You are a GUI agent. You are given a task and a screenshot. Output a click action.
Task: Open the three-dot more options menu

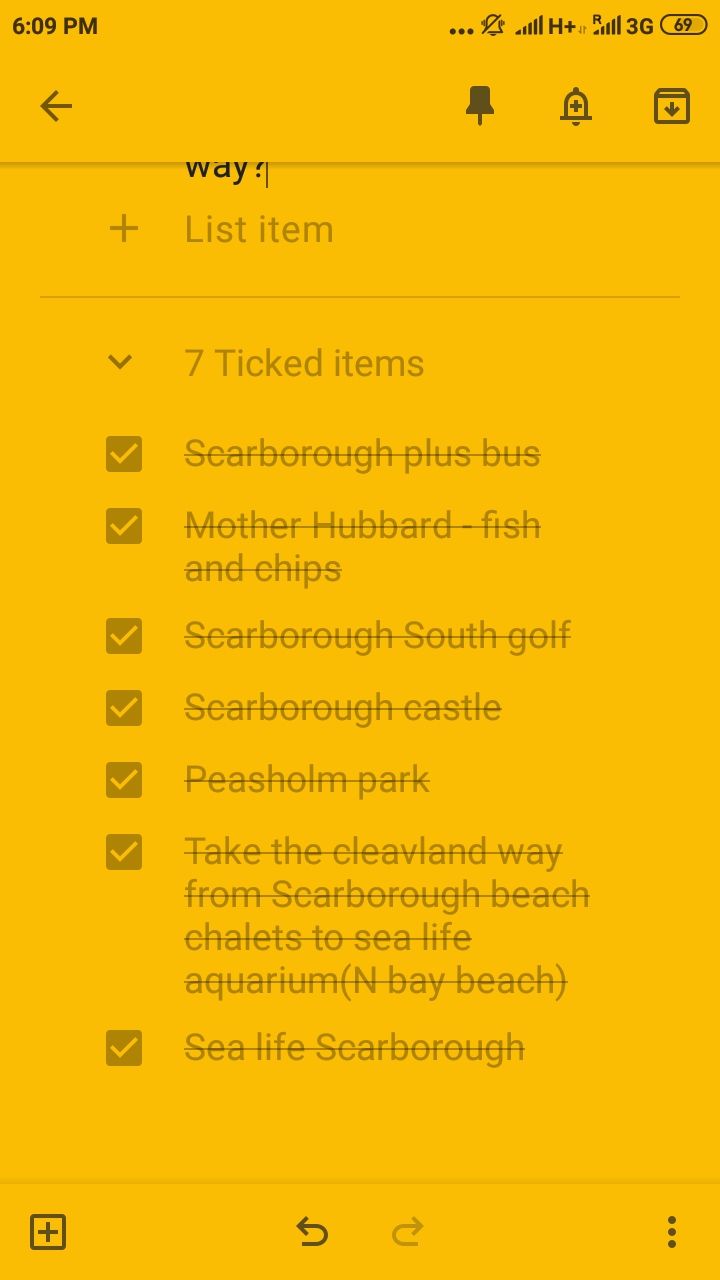pos(672,1231)
